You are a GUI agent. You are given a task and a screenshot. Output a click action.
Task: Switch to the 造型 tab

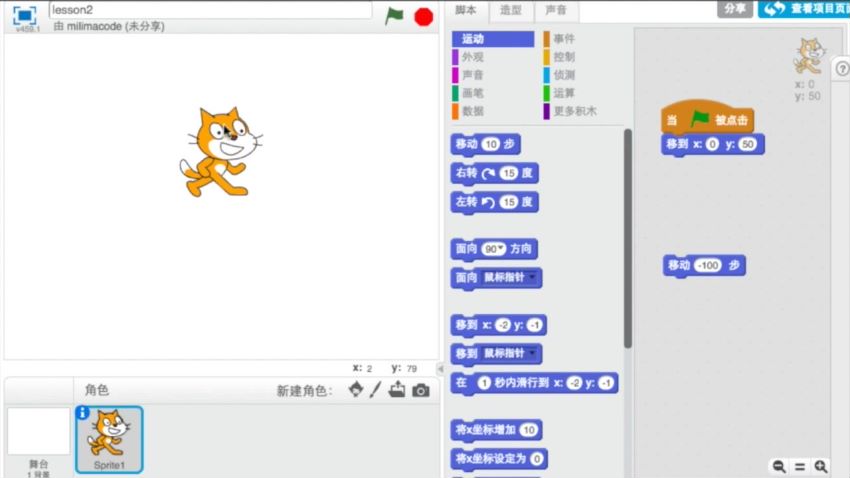tap(511, 10)
